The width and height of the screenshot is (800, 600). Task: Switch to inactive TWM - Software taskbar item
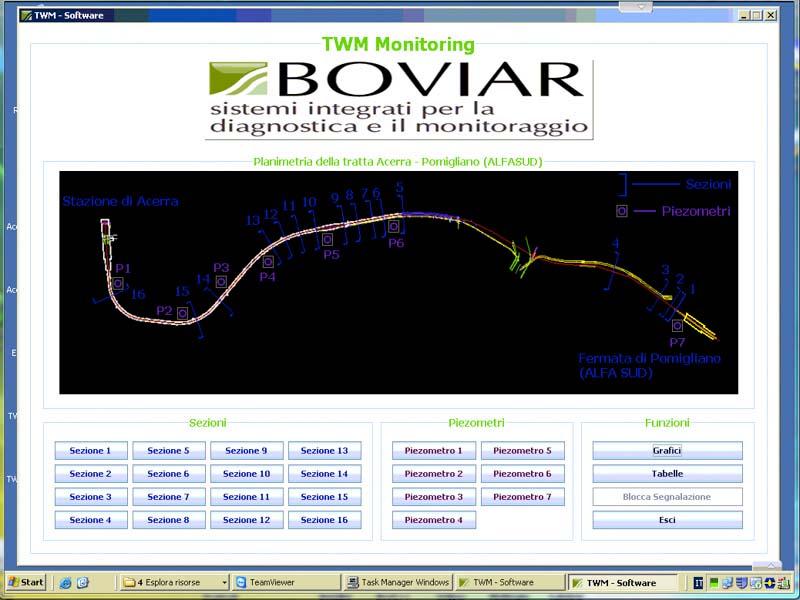coord(509,582)
